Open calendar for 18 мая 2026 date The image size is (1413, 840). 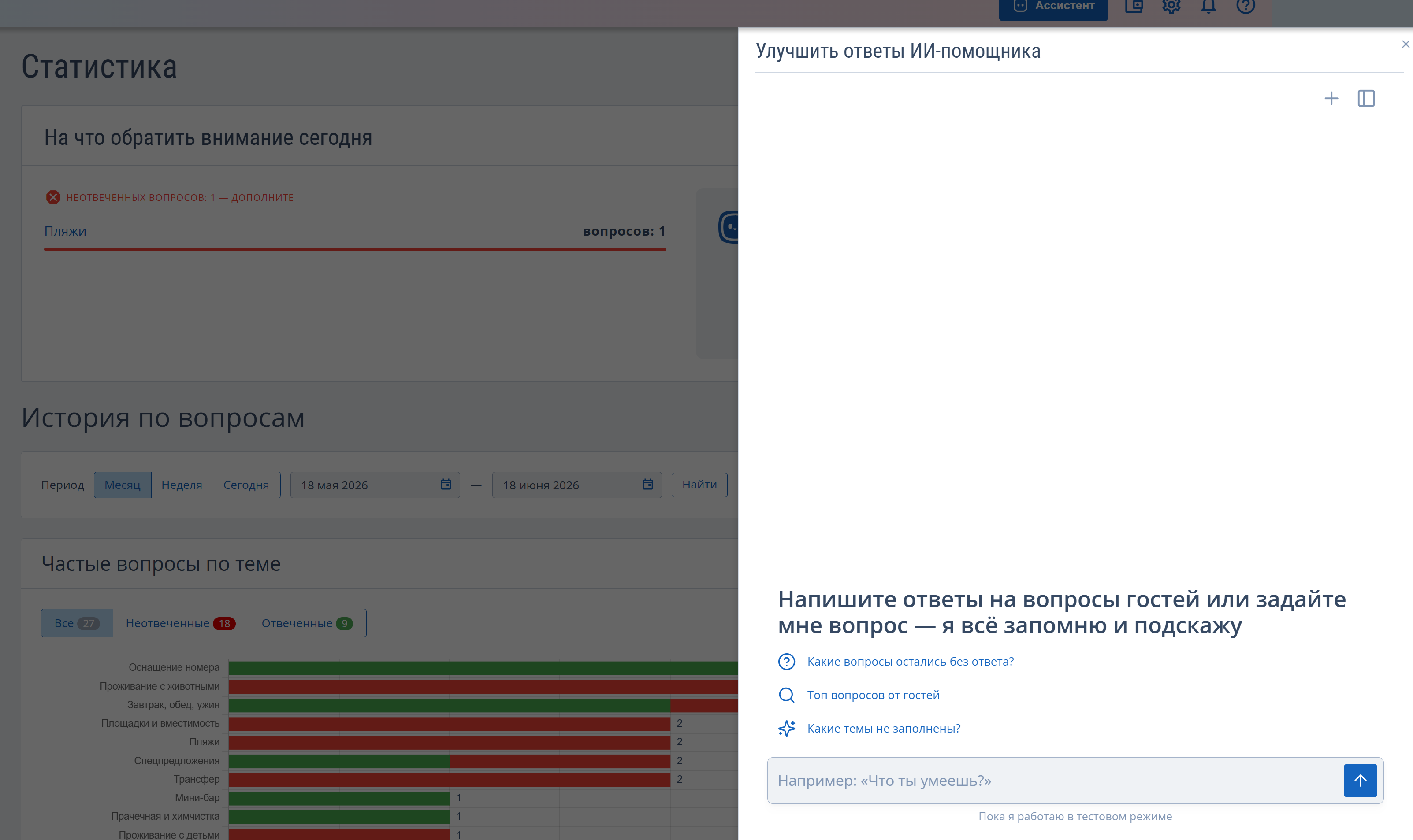[446, 485]
